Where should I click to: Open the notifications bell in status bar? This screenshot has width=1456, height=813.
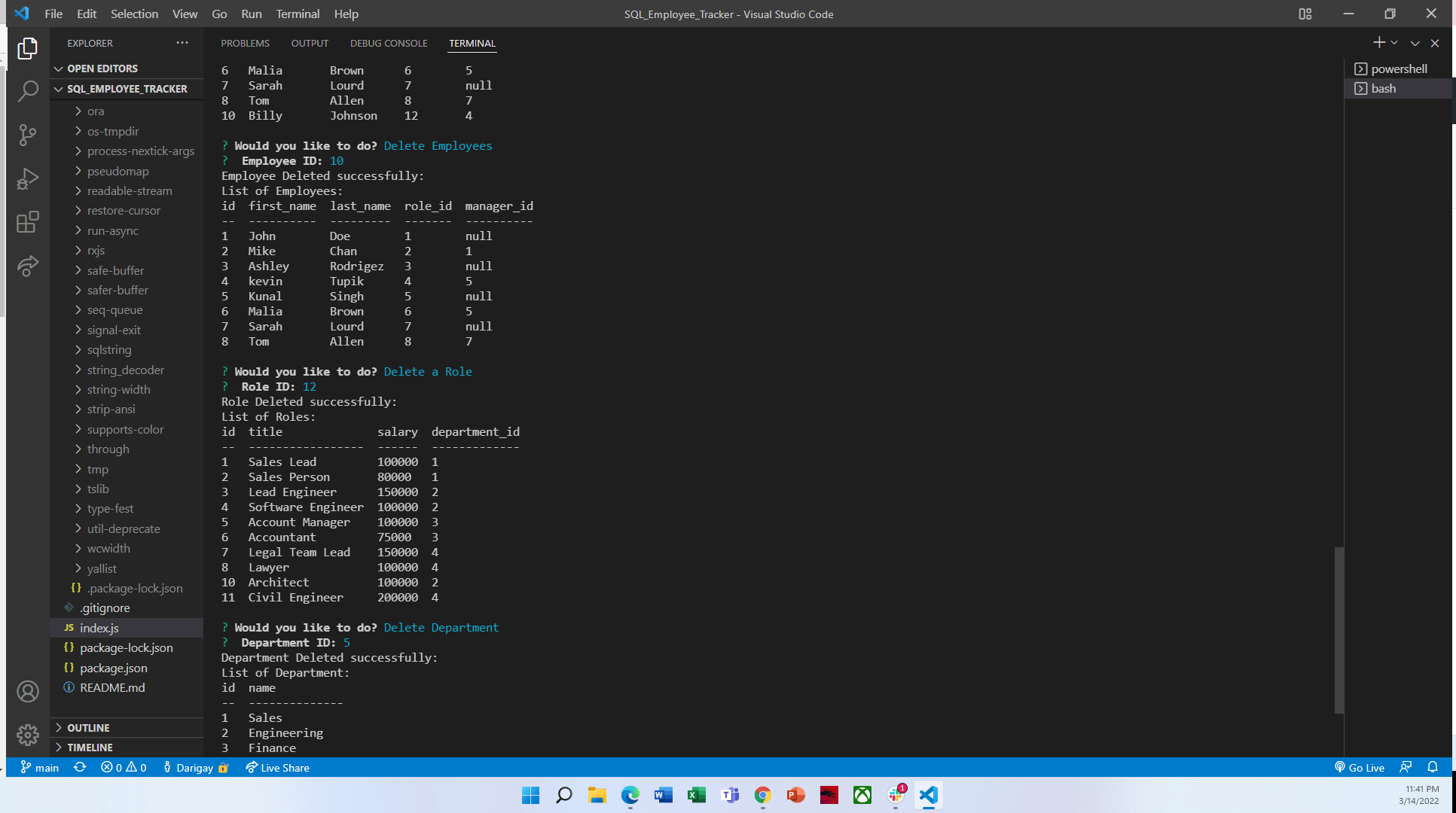click(1433, 767)
